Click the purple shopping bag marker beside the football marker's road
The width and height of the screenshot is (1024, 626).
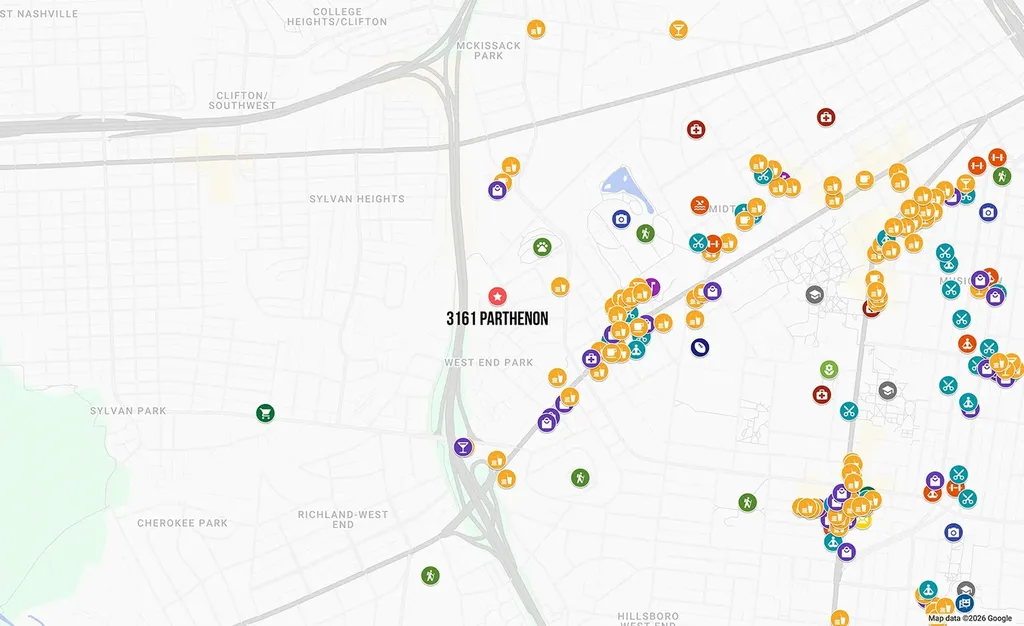point(712,290)
